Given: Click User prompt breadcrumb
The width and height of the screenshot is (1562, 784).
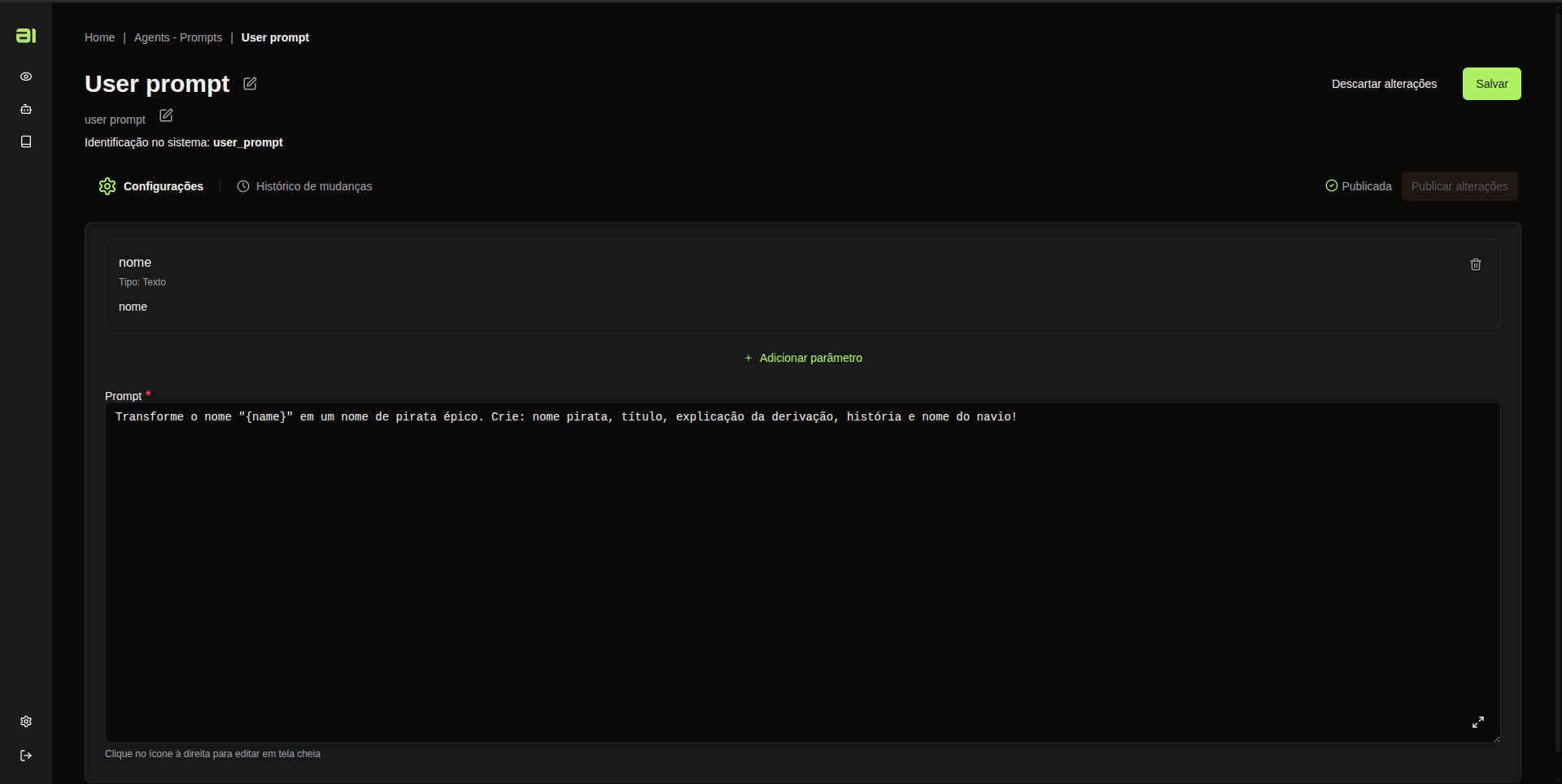Looking at the screenshot, I should pyautogui.click(x=275, y=37).
